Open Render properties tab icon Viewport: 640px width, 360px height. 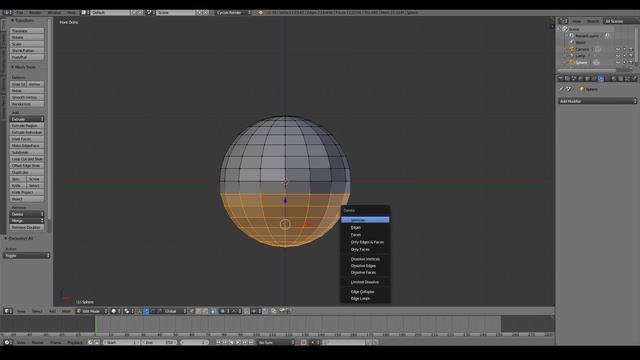561,78
